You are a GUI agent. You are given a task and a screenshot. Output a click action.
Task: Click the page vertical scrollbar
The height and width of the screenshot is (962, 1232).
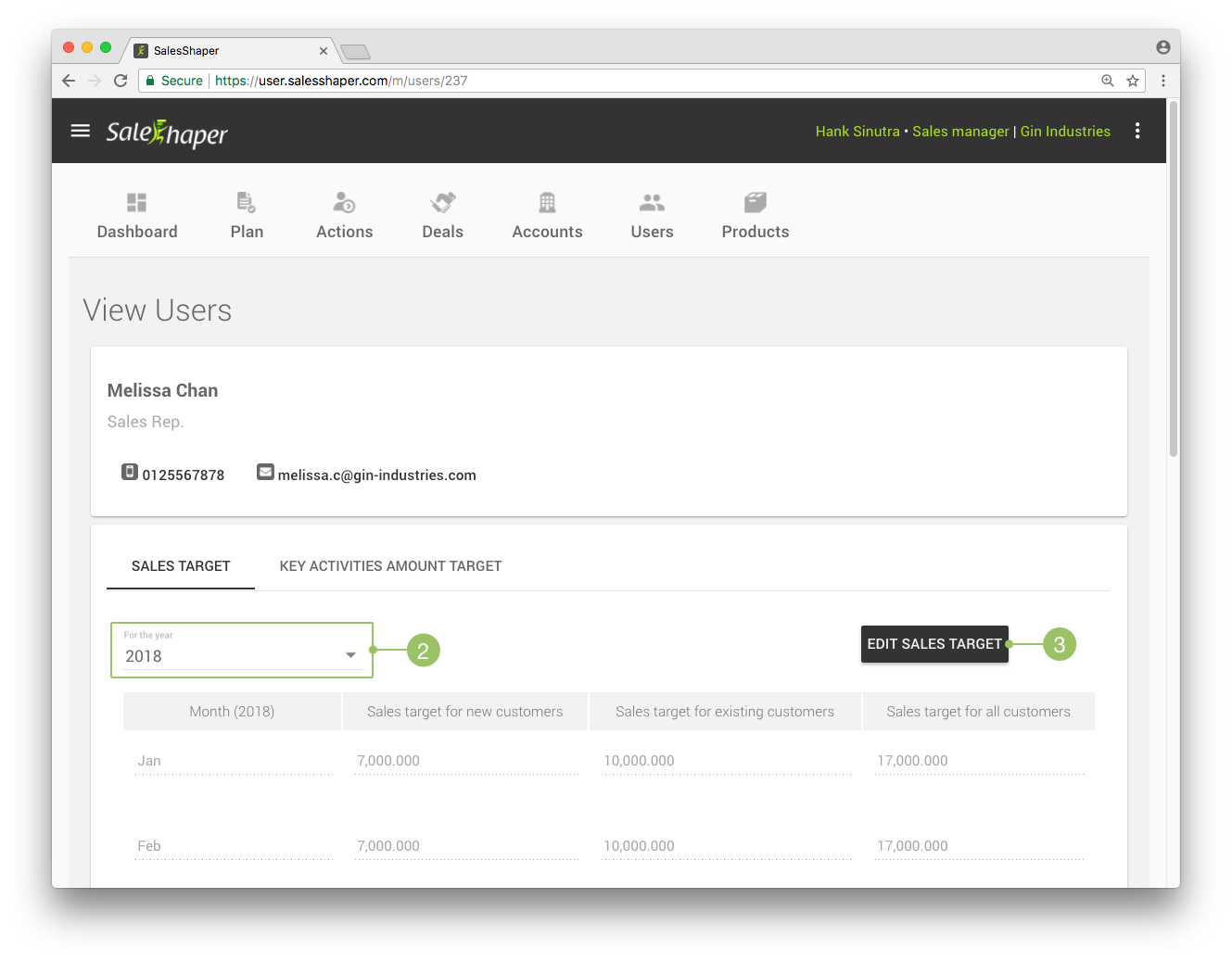(1174, 278)
